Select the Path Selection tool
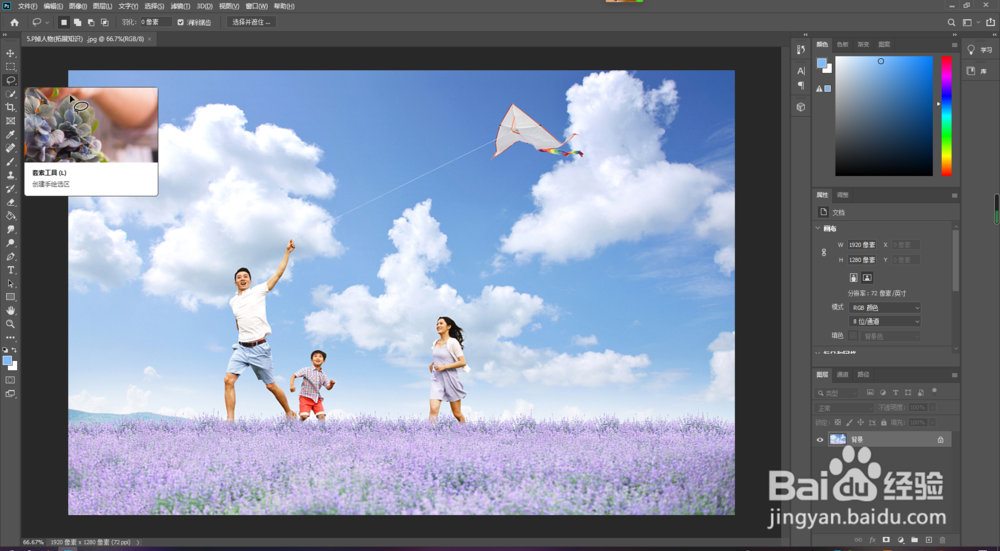The width and height of the screenshot is (1000, 551). click(10, 283)
